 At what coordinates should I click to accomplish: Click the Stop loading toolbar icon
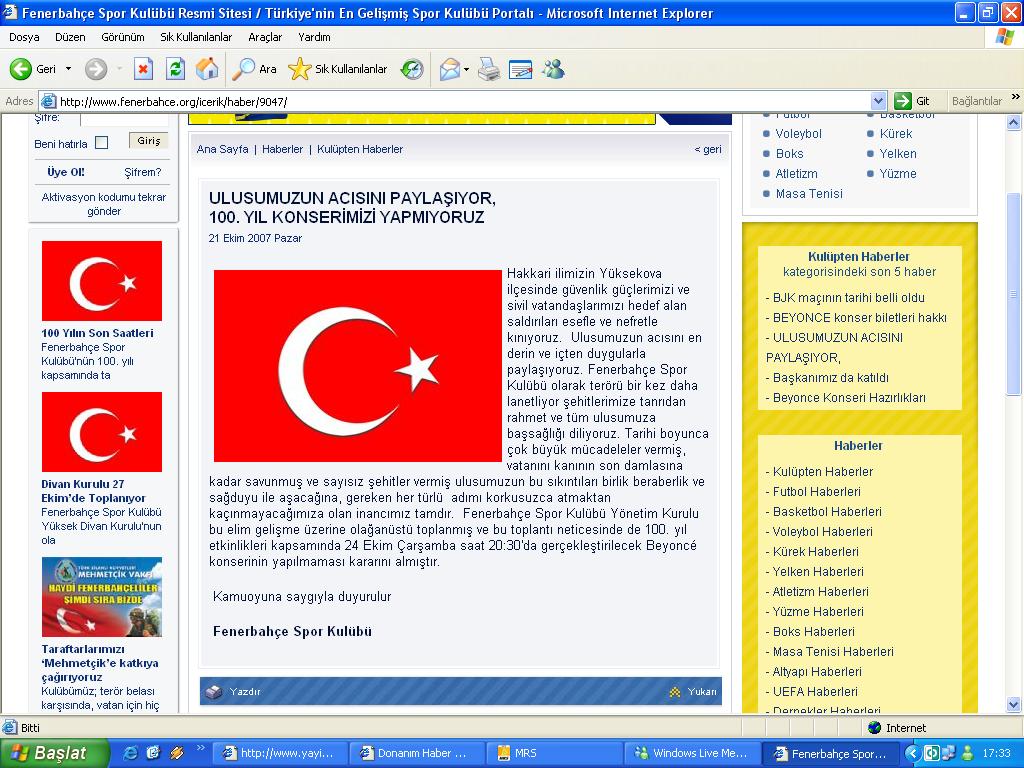point(143,69)
